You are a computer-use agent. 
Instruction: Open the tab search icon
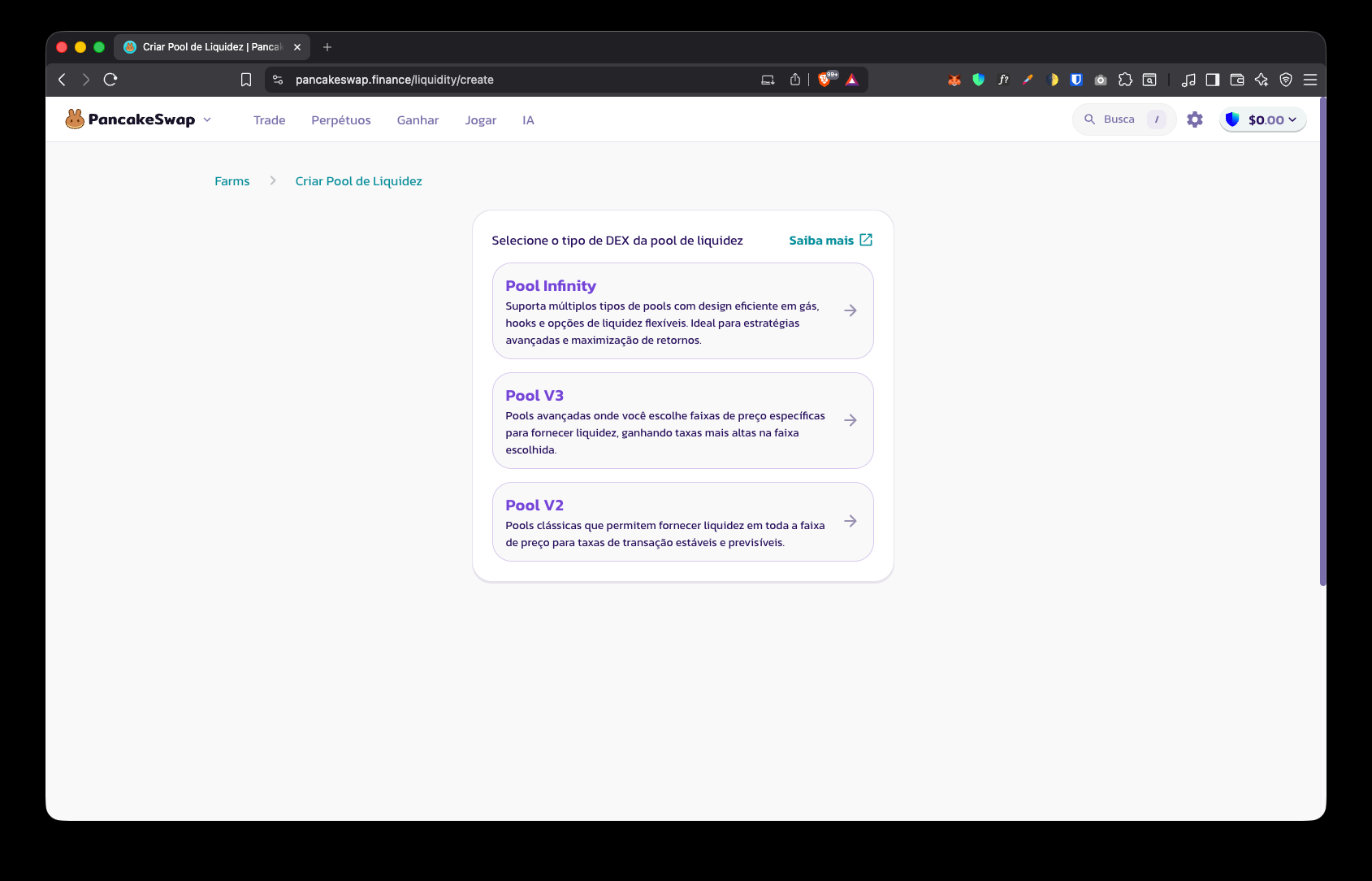(x=1149, y=80)
